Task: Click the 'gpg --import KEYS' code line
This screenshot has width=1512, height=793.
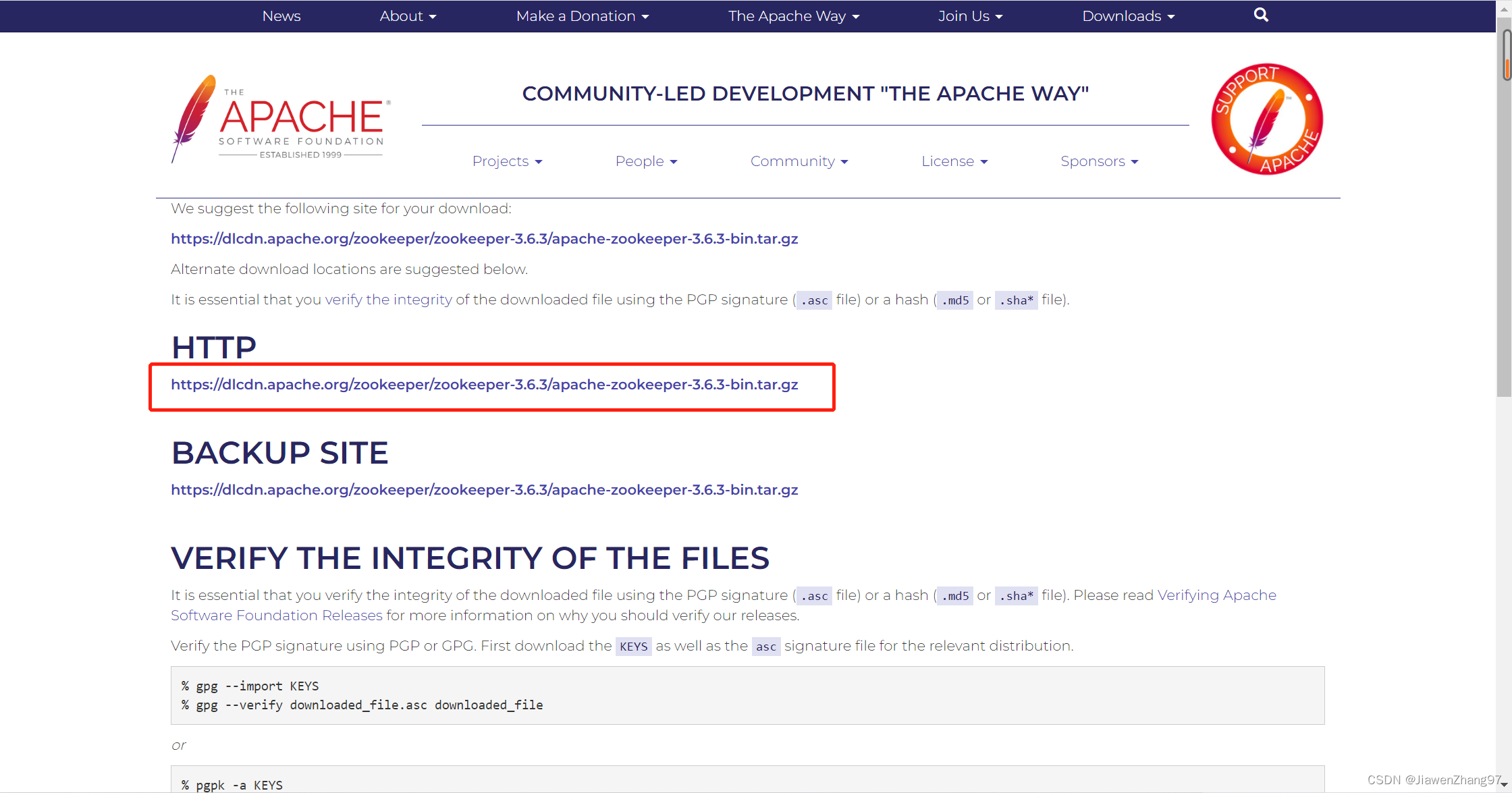Action: click(x=250, y=686)
